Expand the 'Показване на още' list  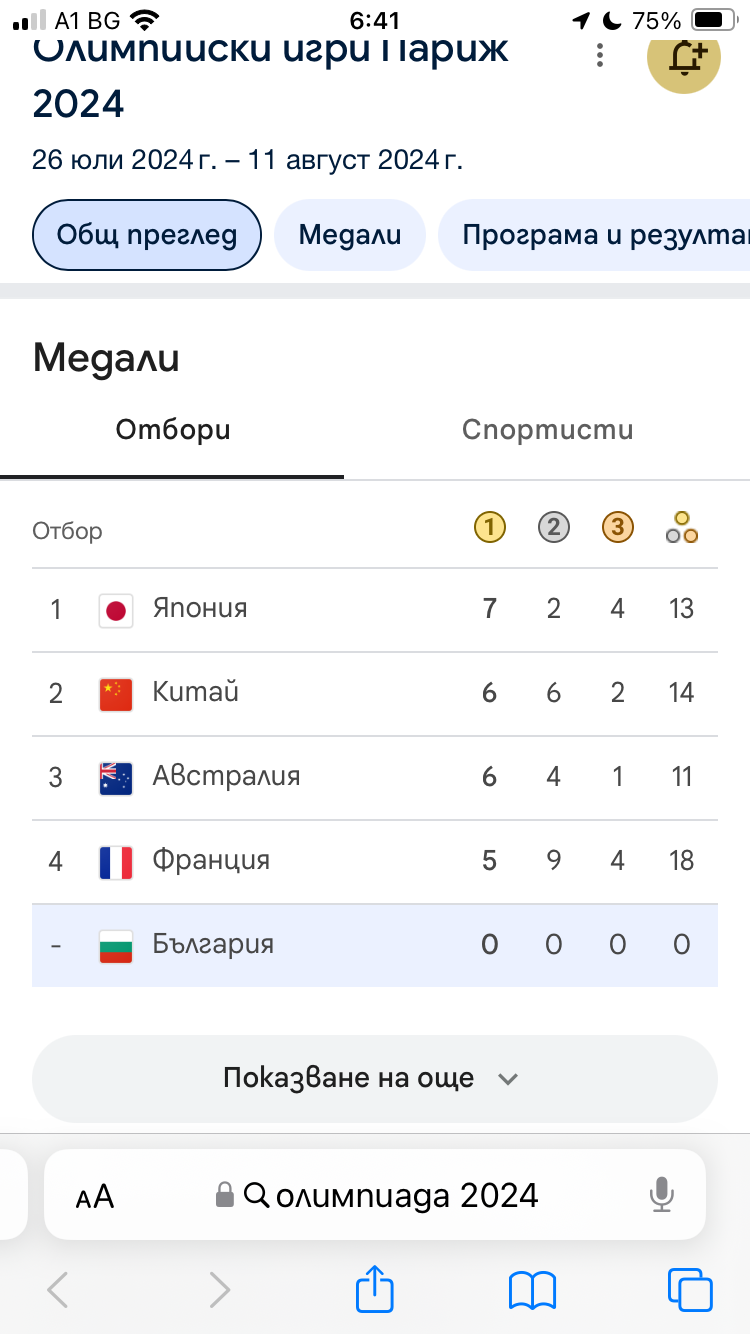[375, 1078]
